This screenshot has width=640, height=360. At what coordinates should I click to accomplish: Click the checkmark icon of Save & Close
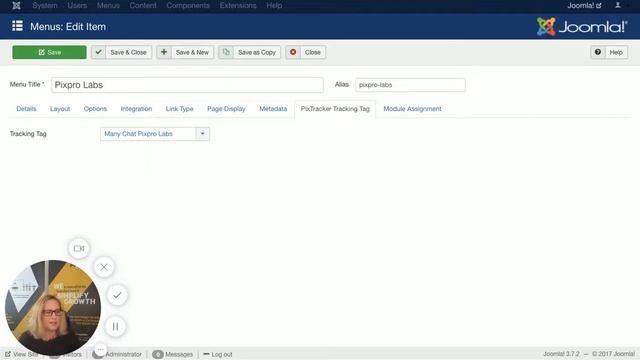(x=98, y=52)
